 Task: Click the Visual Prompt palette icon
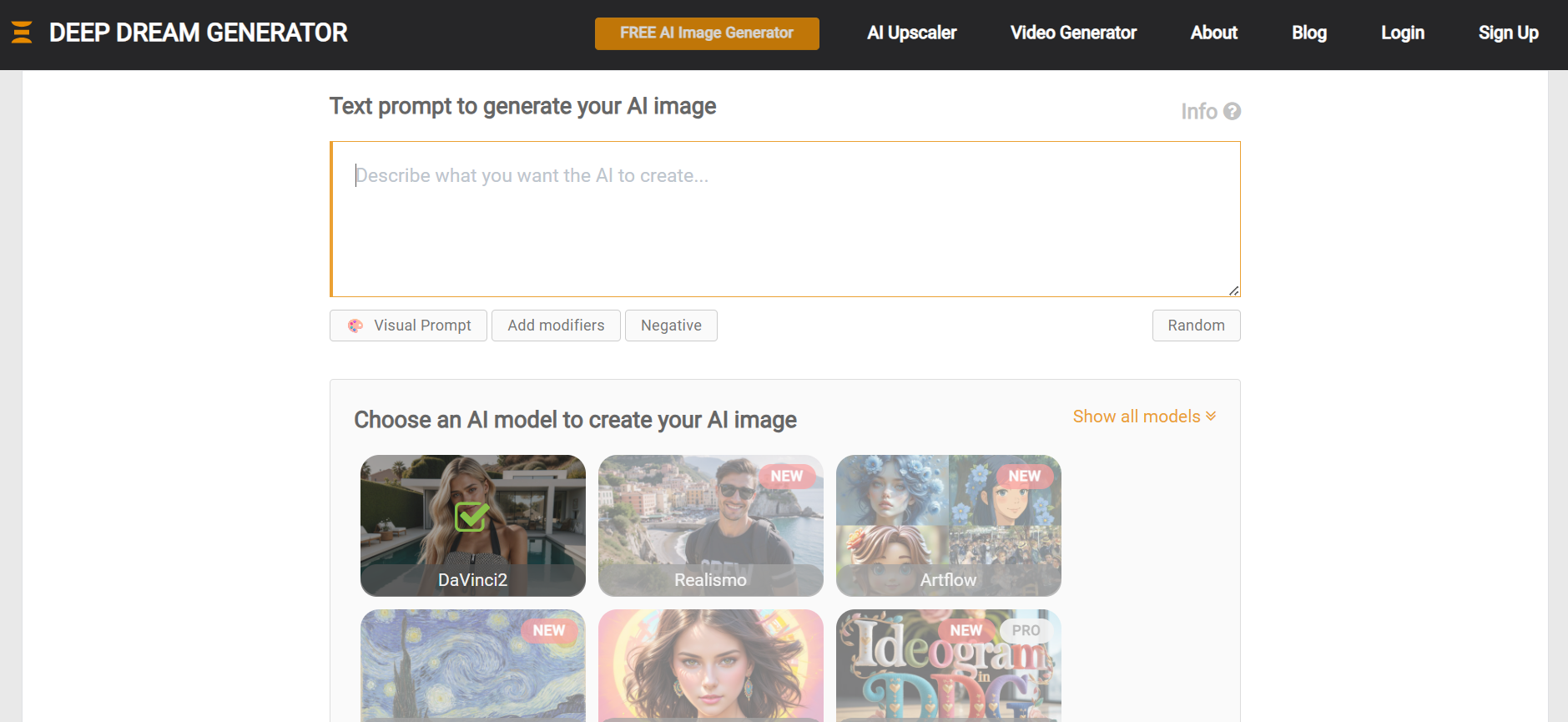tap(355, 326)
